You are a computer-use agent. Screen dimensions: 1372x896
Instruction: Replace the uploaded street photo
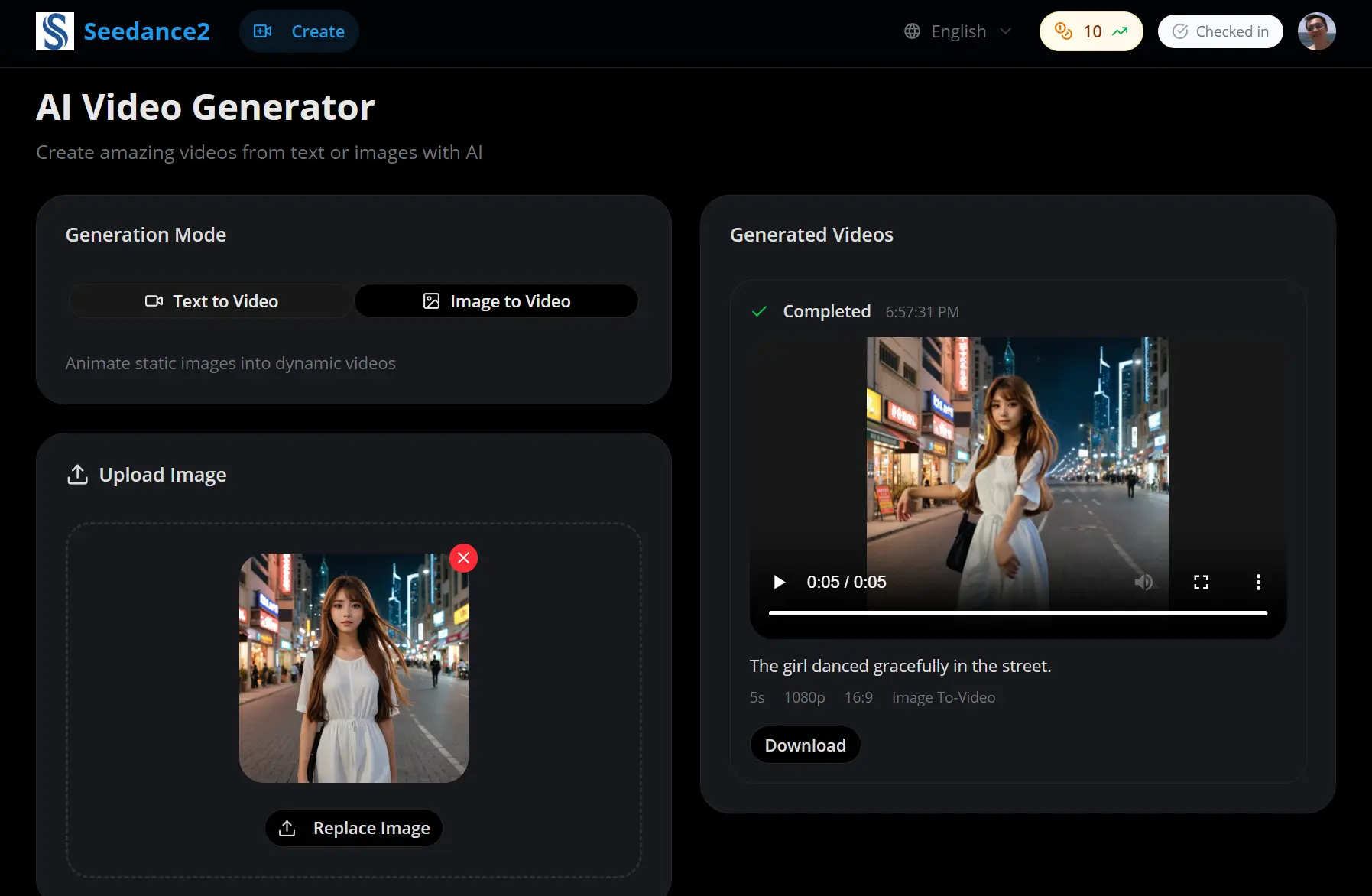(353, 828)
